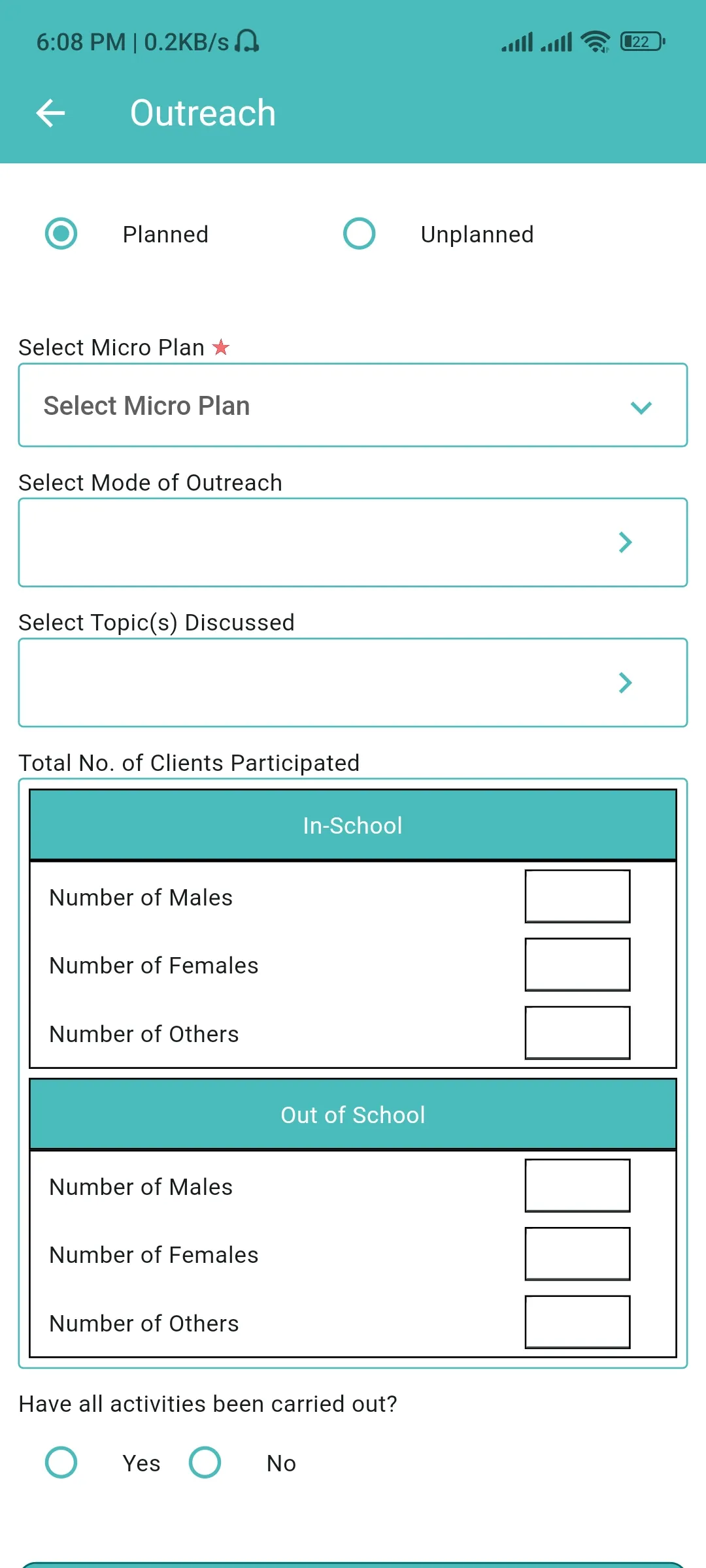Image resolution: width=706 pixels, height=1568 pixels.
Task: Focus Out of School Number of Females field
Action: (x=577, y=1254)
